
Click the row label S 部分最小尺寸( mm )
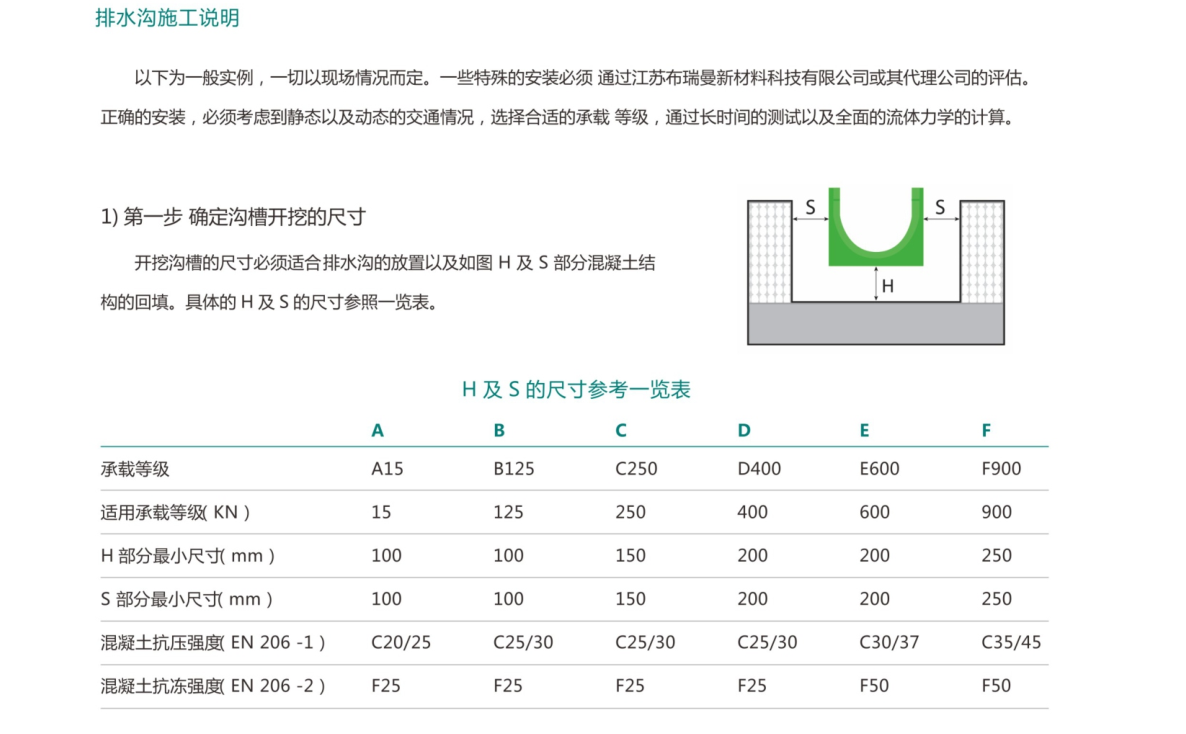tap(187, 599)
